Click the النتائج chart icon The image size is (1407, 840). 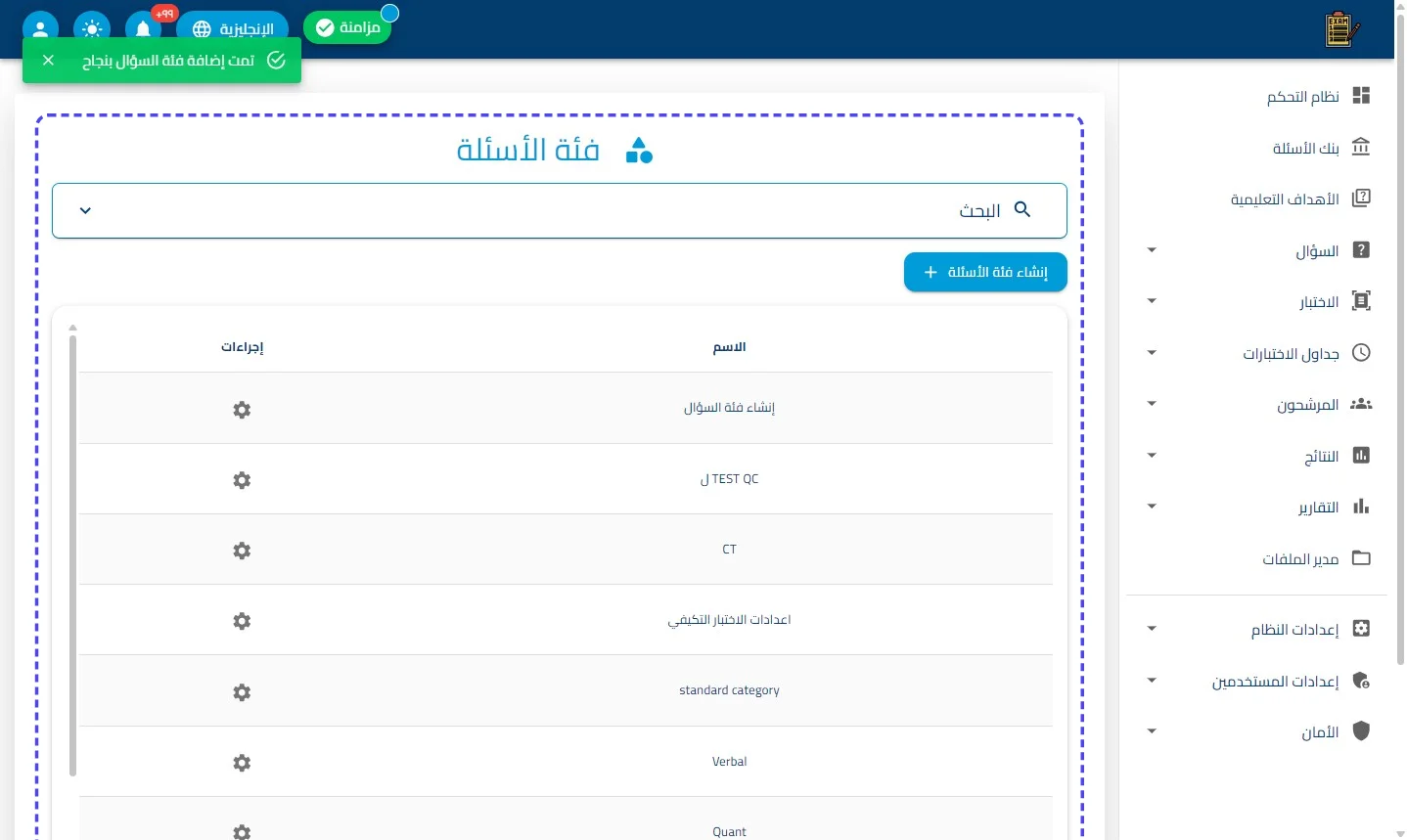coord(1361,456)
